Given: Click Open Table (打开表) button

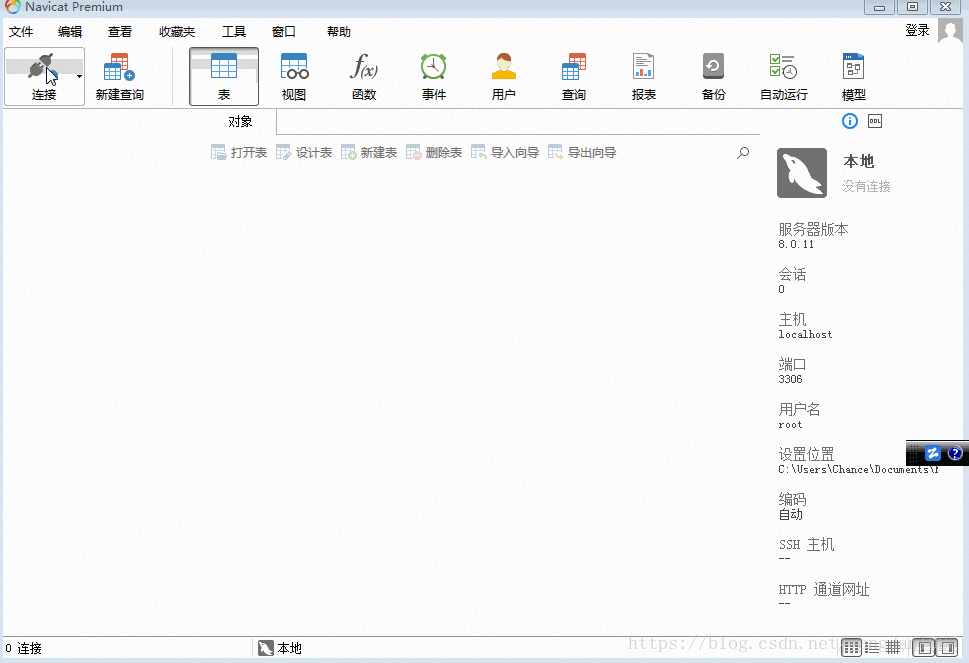Looking at the screenshot, I should (239, 153).
